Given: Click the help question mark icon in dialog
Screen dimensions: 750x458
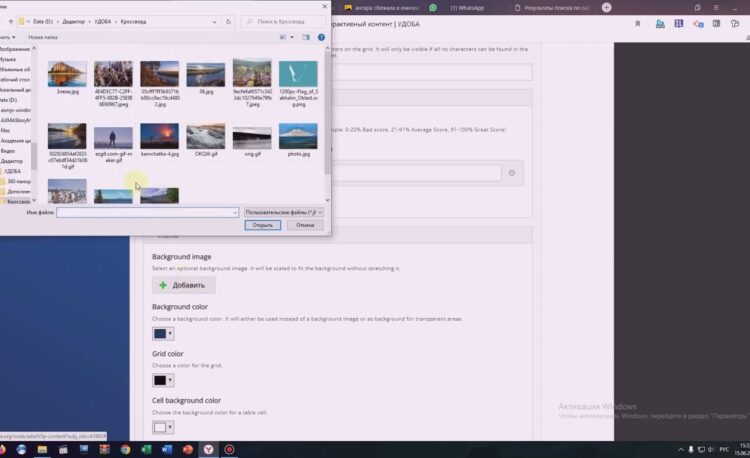Looking at the screenshot, I should 322,37.
